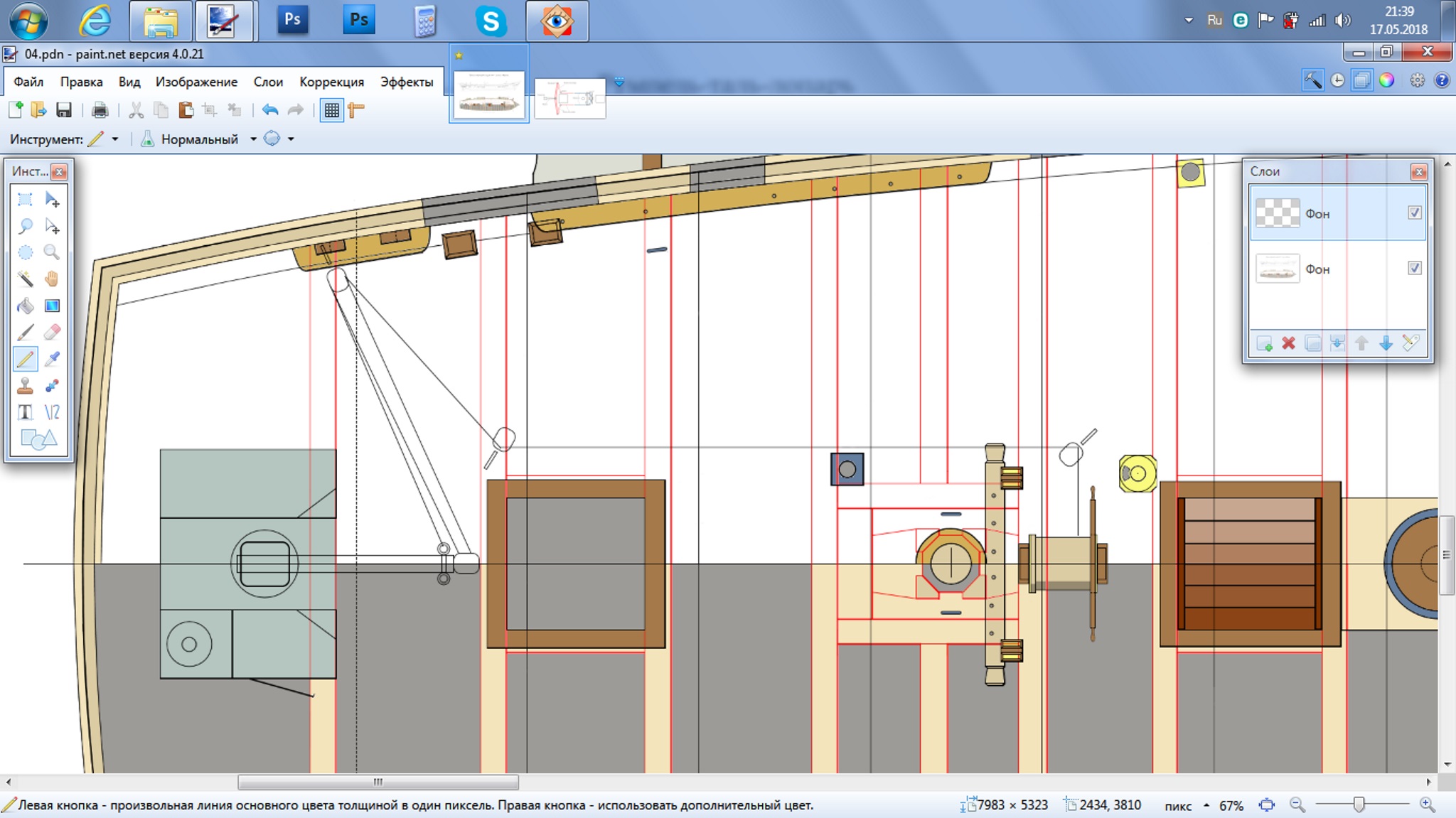Select the Color Picker eyedropper tool
Viewport: 1456px width, 818px height.
(x=52, y=359)
